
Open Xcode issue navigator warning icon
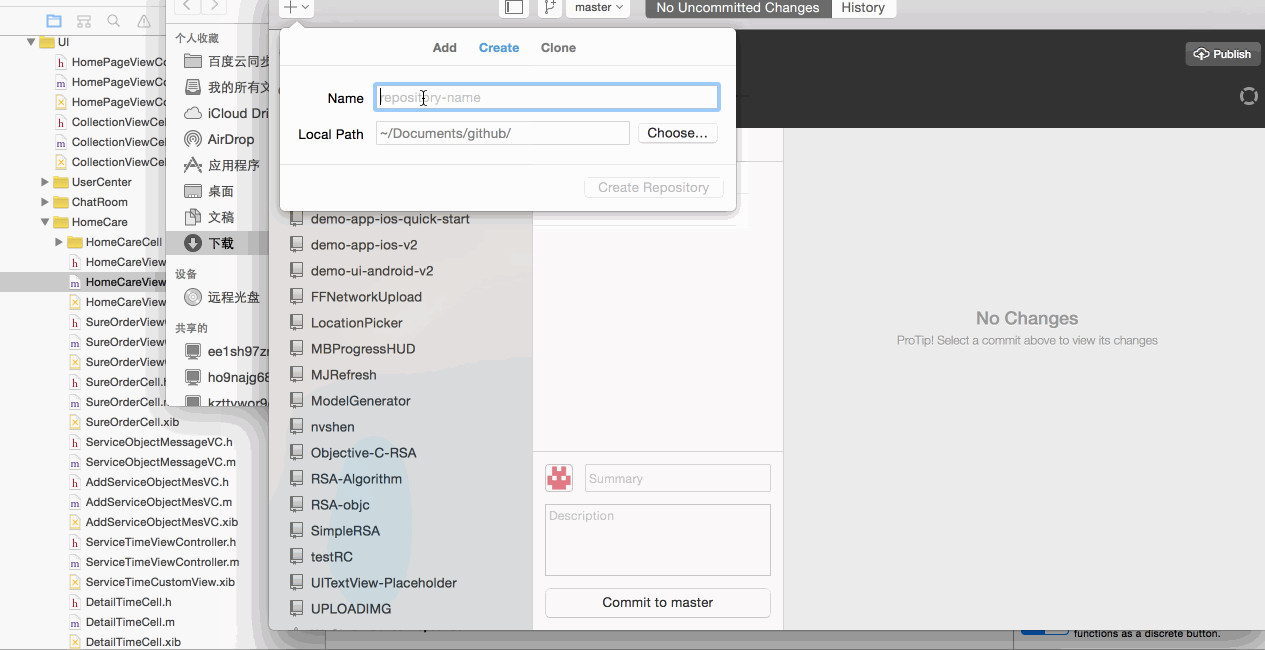coord(144,20)
